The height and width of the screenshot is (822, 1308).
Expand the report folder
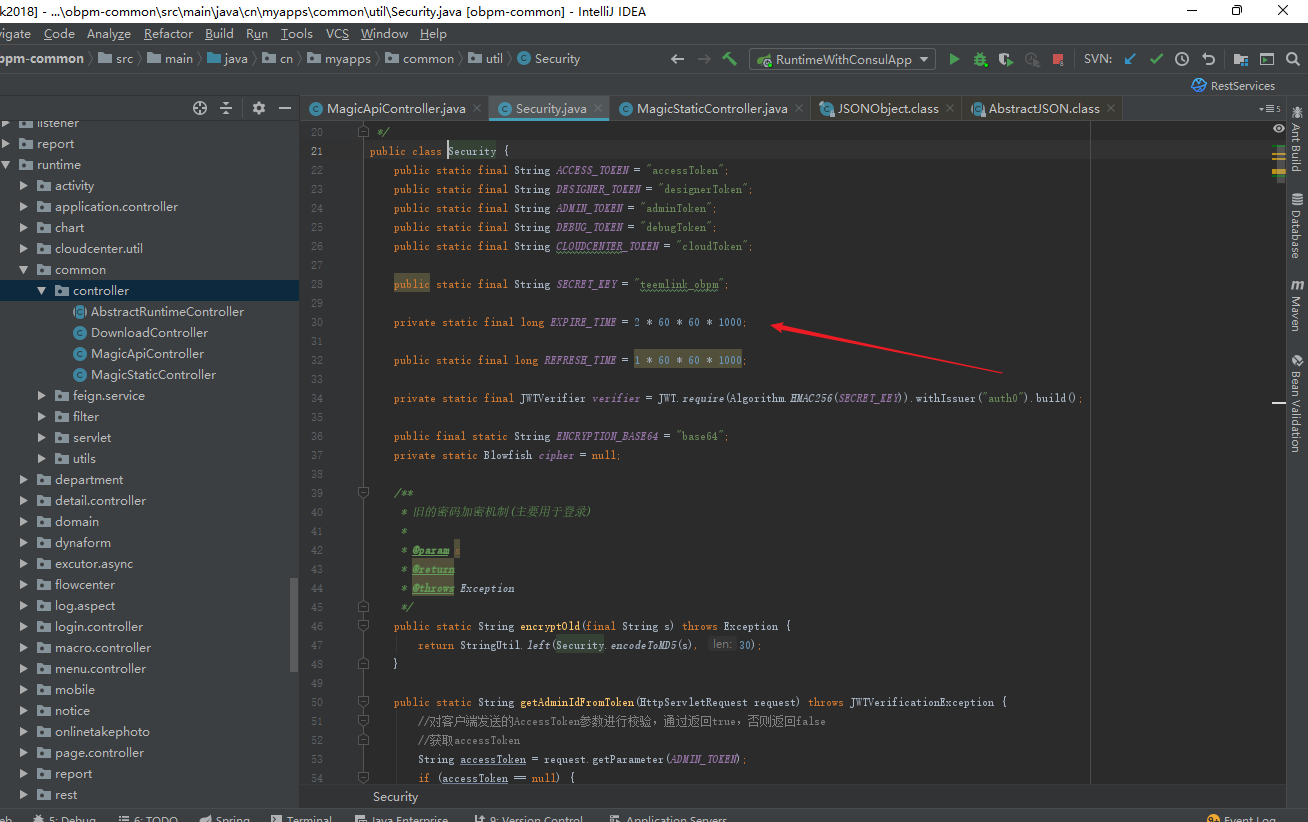pyautogui.click(x=7, y=144)
